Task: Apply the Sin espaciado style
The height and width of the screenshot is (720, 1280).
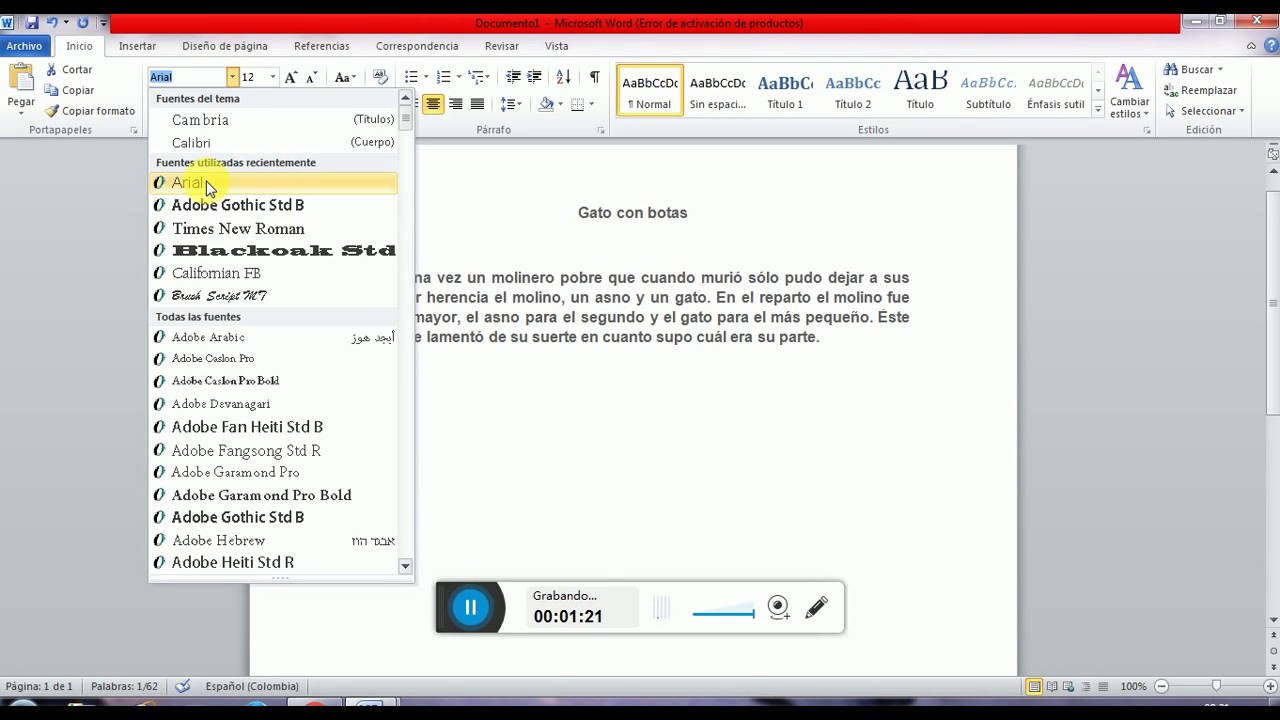Action: pos(718,91)
